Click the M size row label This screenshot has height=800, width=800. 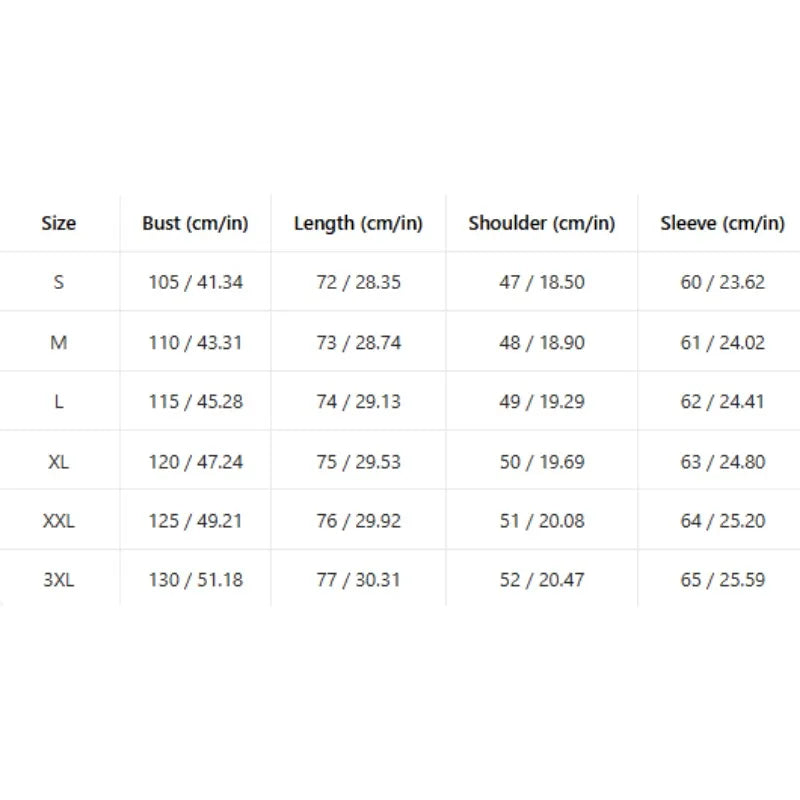[59, 342]
